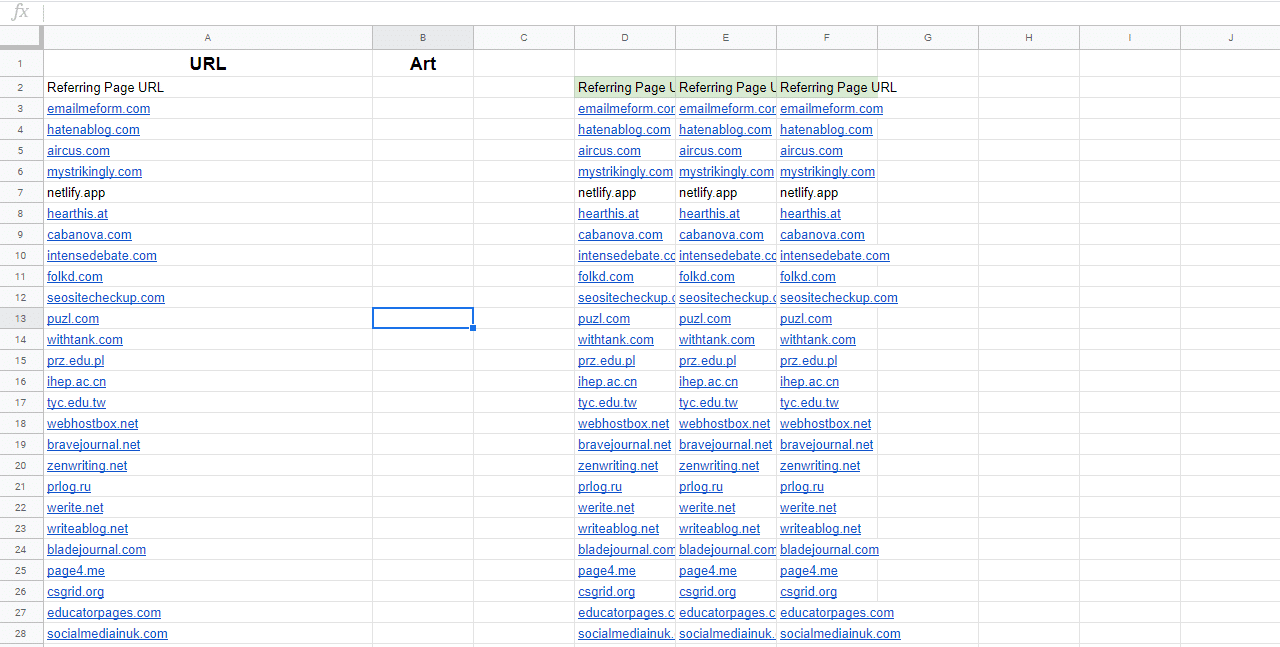The width and height of the screenshot is (1280, 647).
Task: Click the selected cell B13
Action: pos(423,318)
